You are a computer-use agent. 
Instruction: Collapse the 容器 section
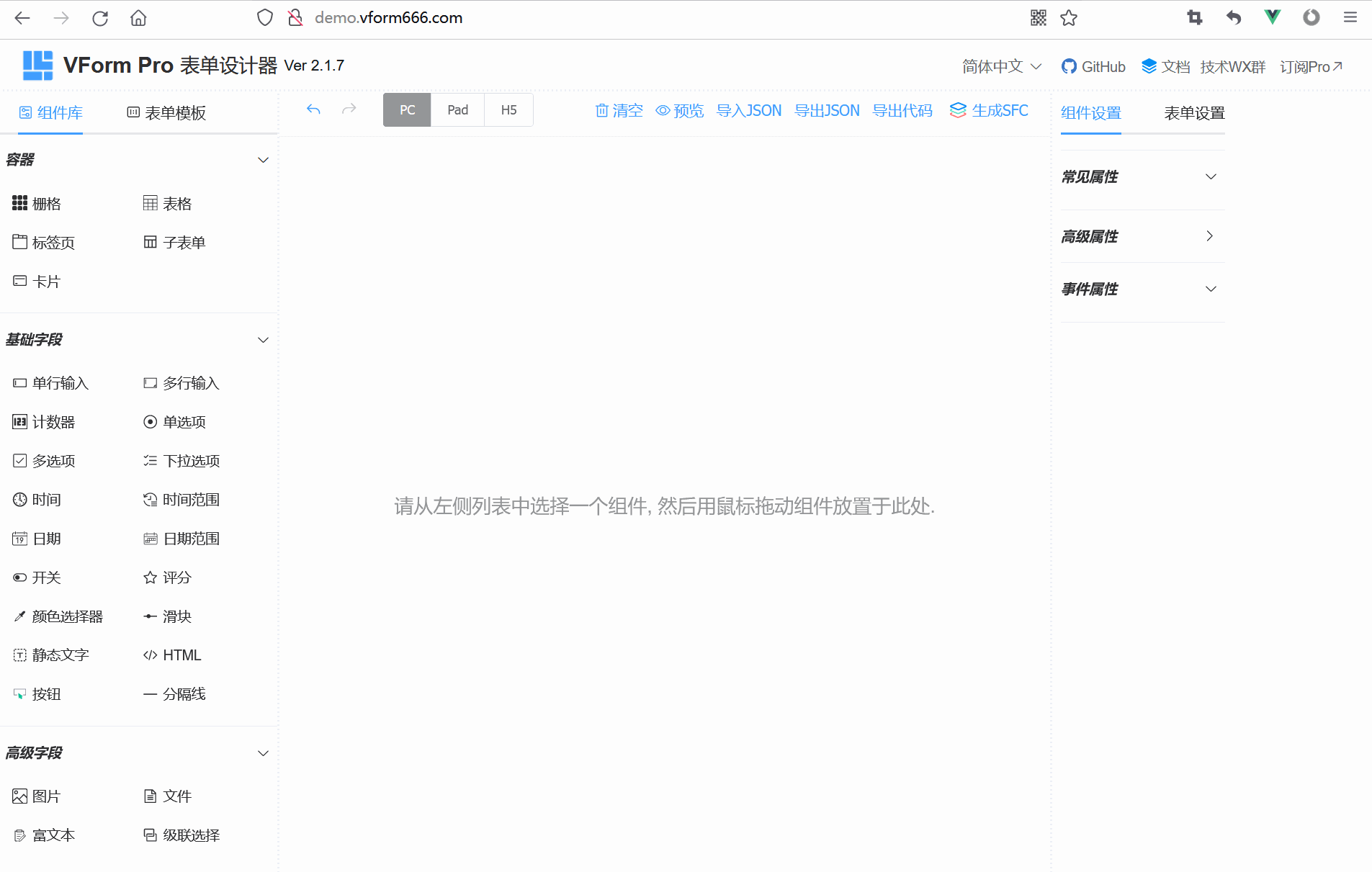(264, 160)
